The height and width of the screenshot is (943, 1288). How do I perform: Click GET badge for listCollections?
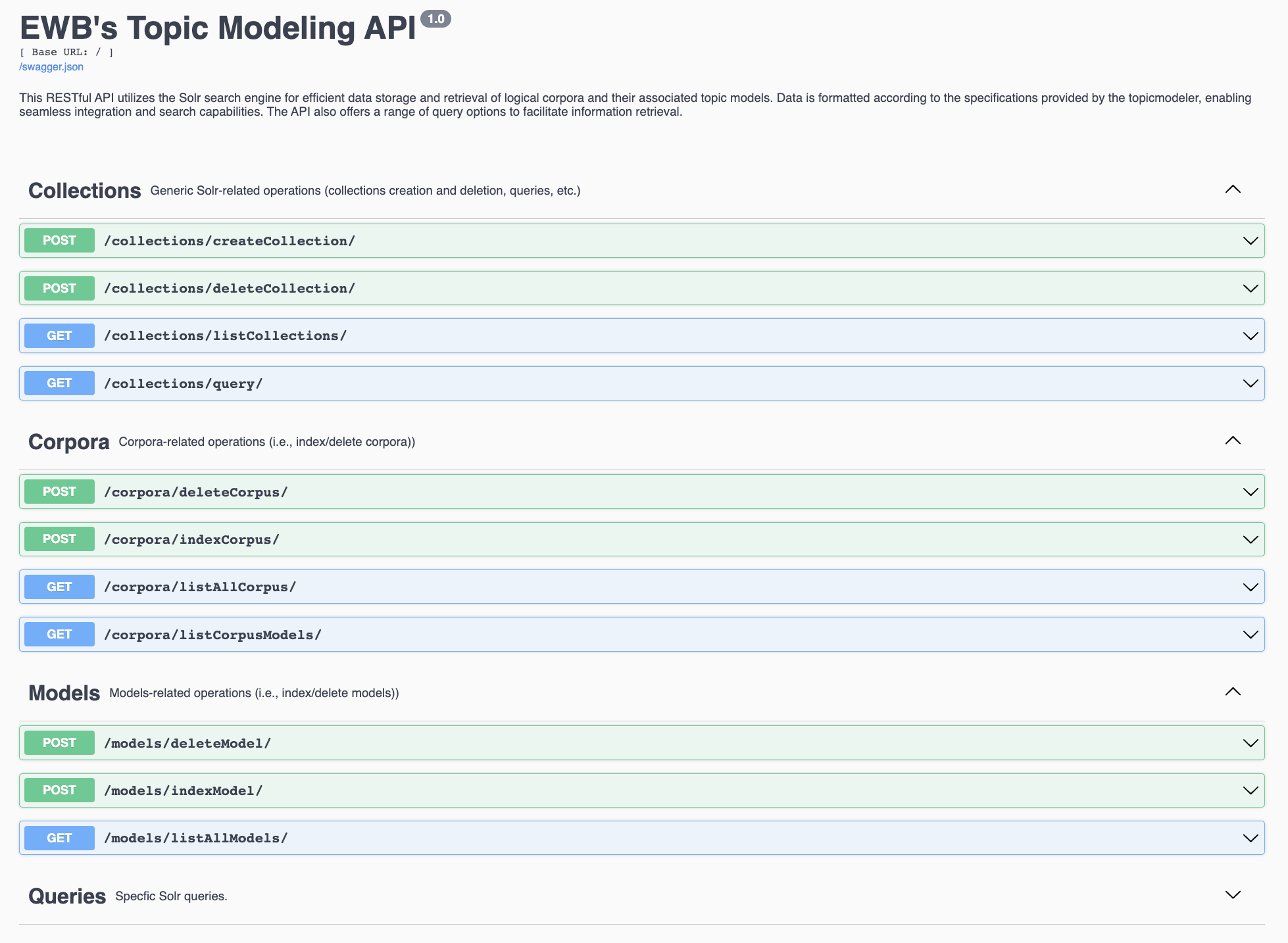(x=59, y=336)
